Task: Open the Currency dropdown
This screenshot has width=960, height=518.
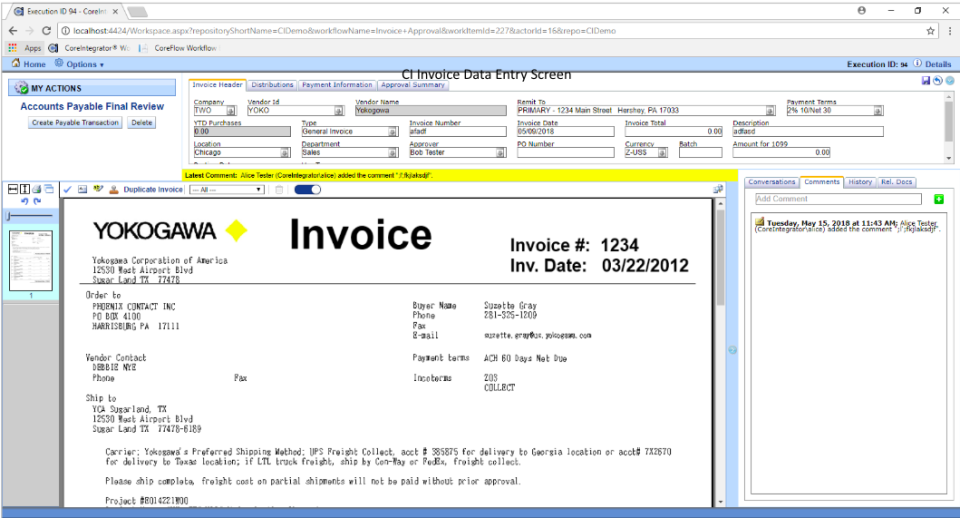Action: coord(662,152)
